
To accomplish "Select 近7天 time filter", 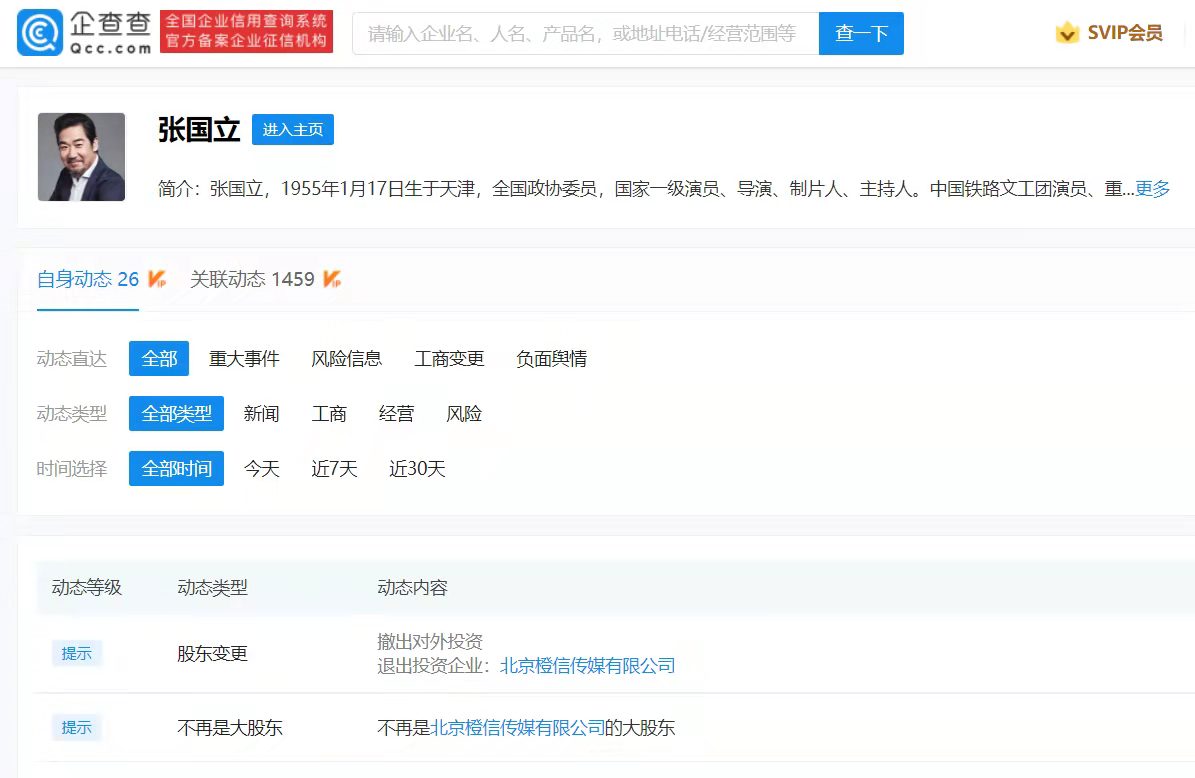I will pyautogui.click(x=335, y=469).
